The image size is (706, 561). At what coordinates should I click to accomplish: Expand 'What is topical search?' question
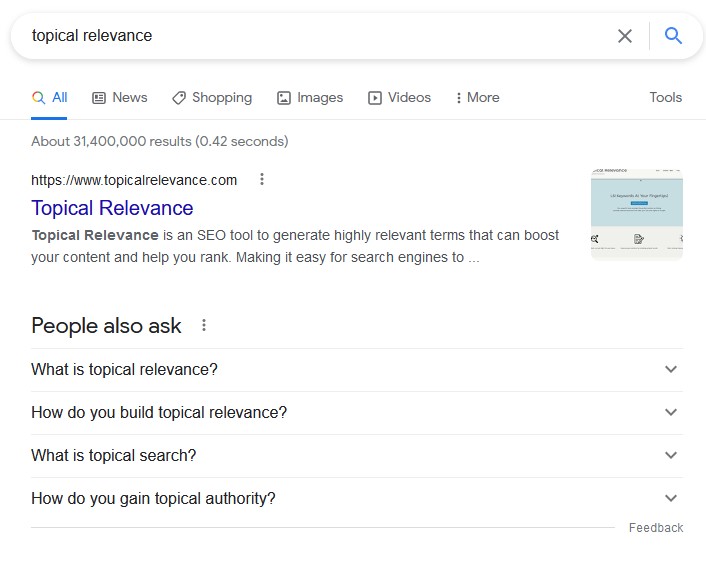357,456
